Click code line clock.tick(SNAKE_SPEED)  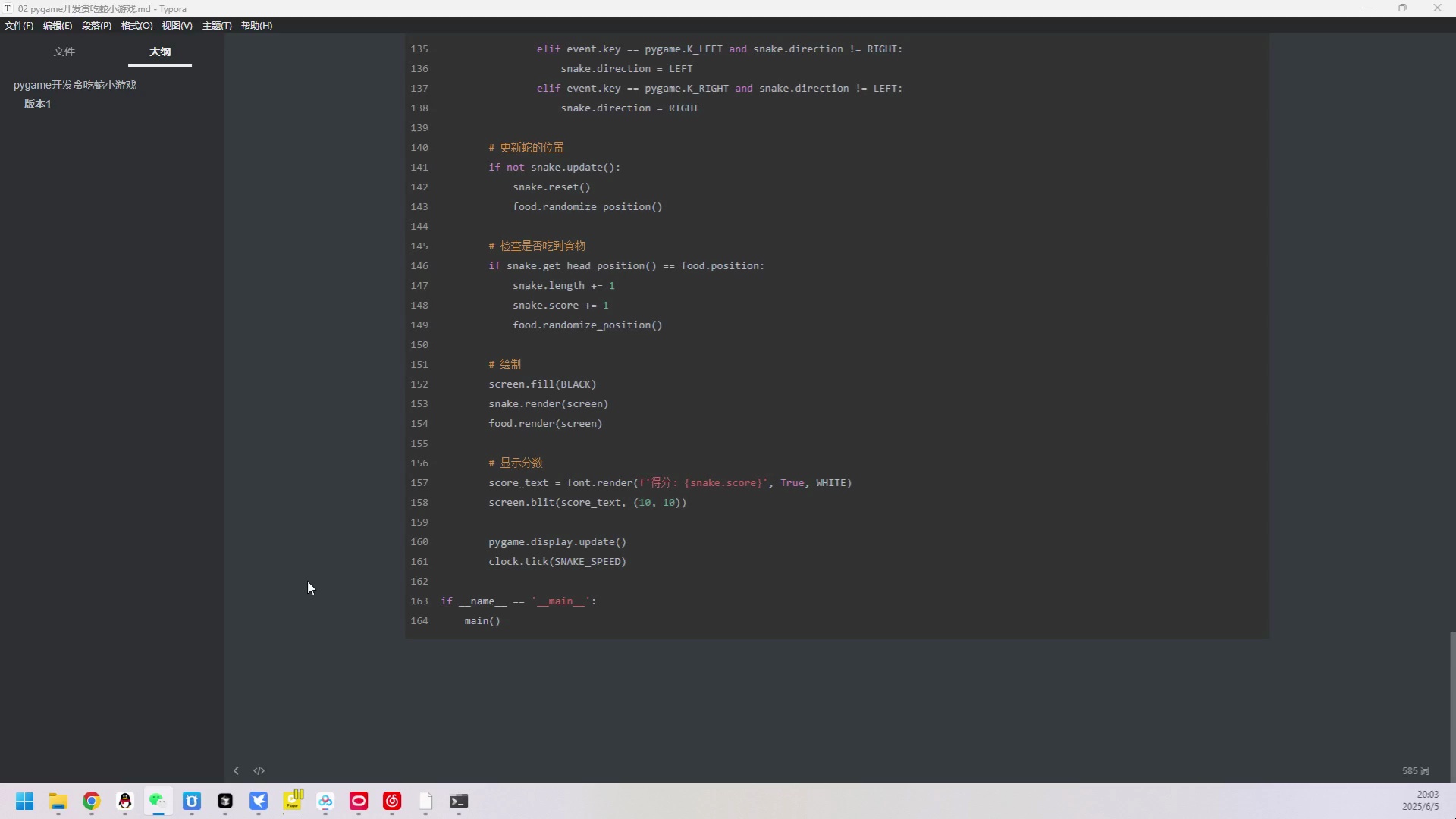(x=557, y=561)
